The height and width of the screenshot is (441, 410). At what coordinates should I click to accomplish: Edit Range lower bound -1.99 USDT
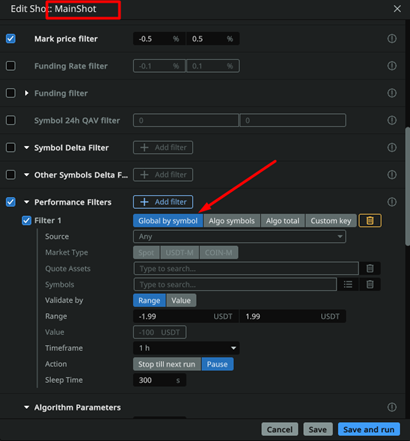[x=186, y=316]
